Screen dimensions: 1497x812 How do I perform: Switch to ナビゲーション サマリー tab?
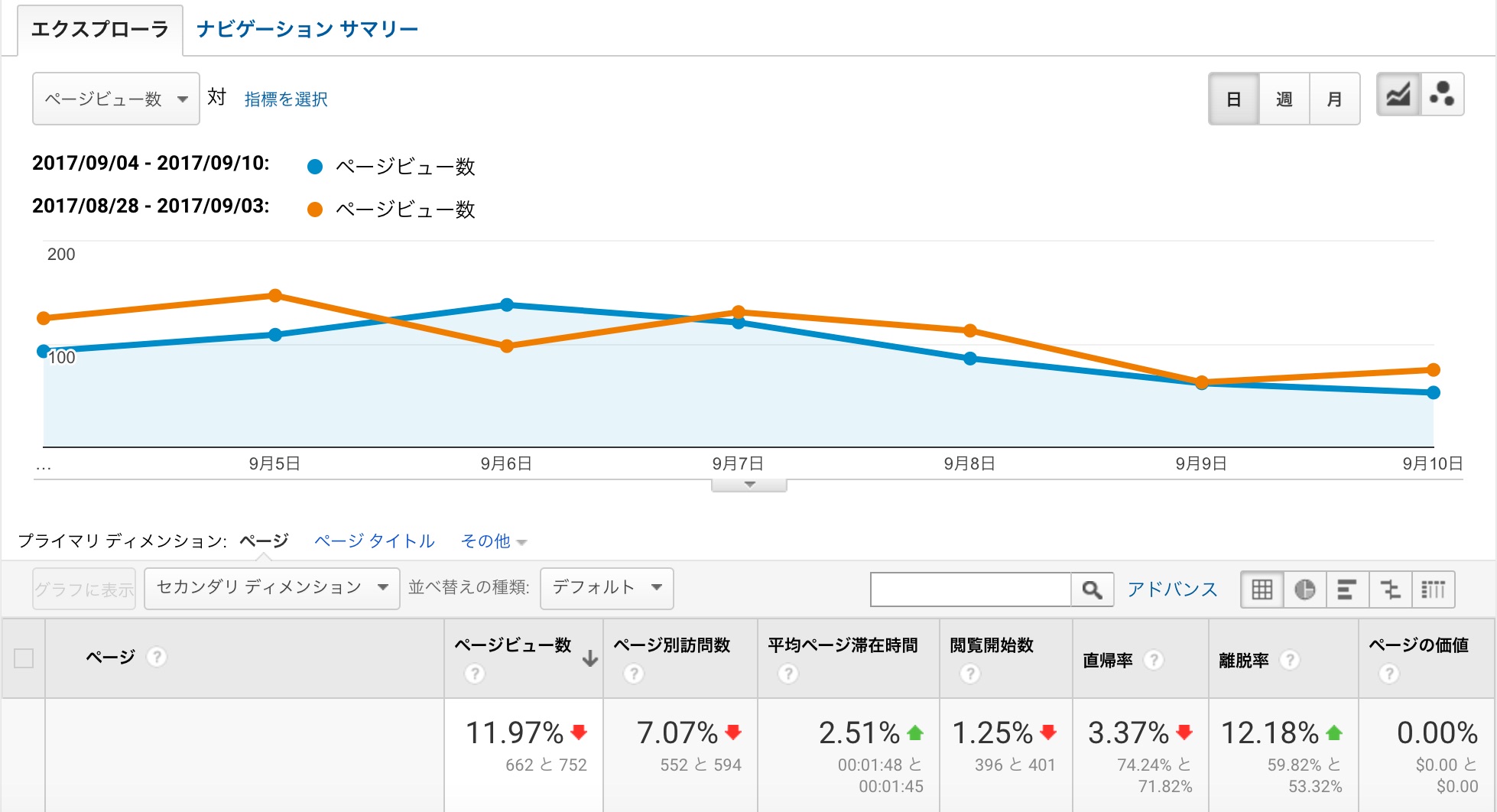(x=307, y=30)
